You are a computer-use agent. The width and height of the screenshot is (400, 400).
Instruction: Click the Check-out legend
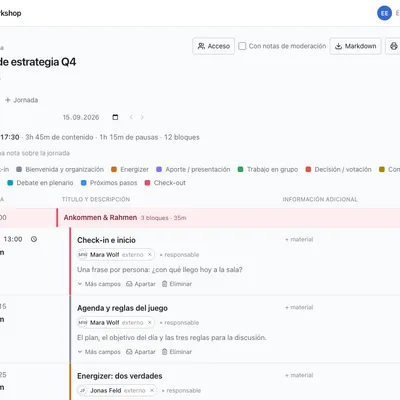click(x=165, y=183)
